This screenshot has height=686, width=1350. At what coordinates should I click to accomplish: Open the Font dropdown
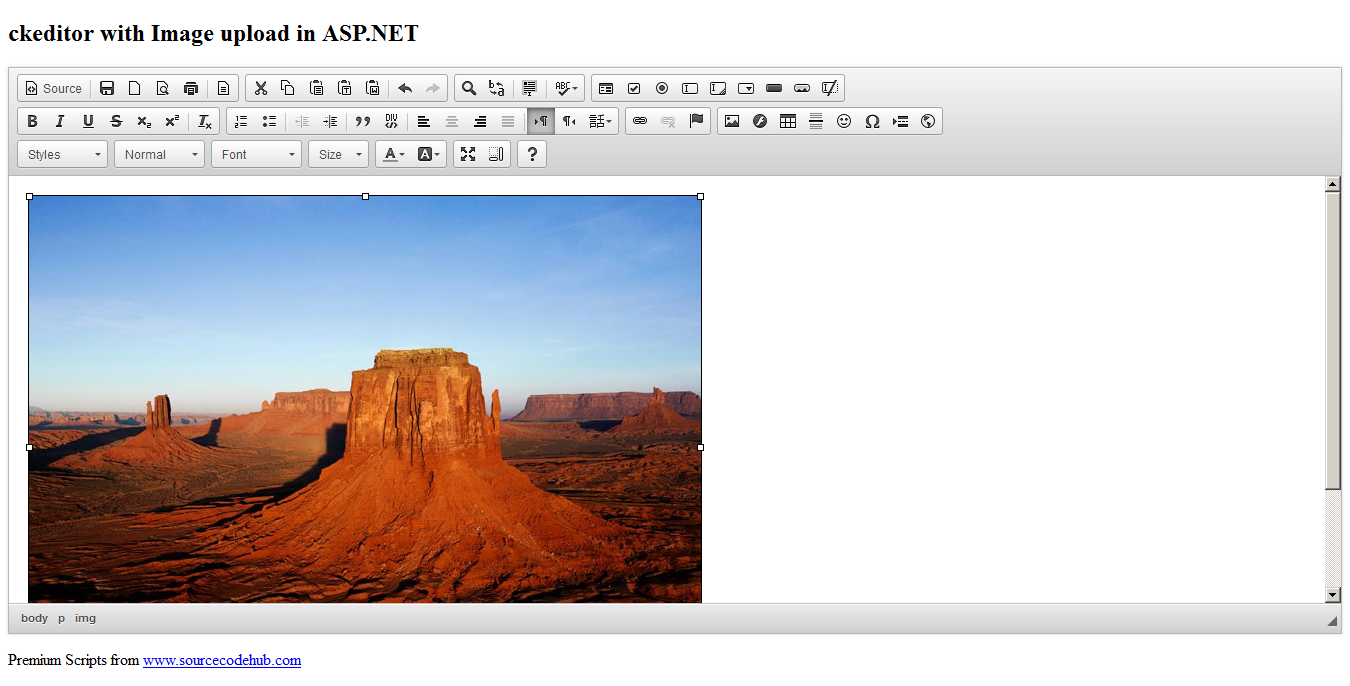pyautogui.click(x=256, y=154)
